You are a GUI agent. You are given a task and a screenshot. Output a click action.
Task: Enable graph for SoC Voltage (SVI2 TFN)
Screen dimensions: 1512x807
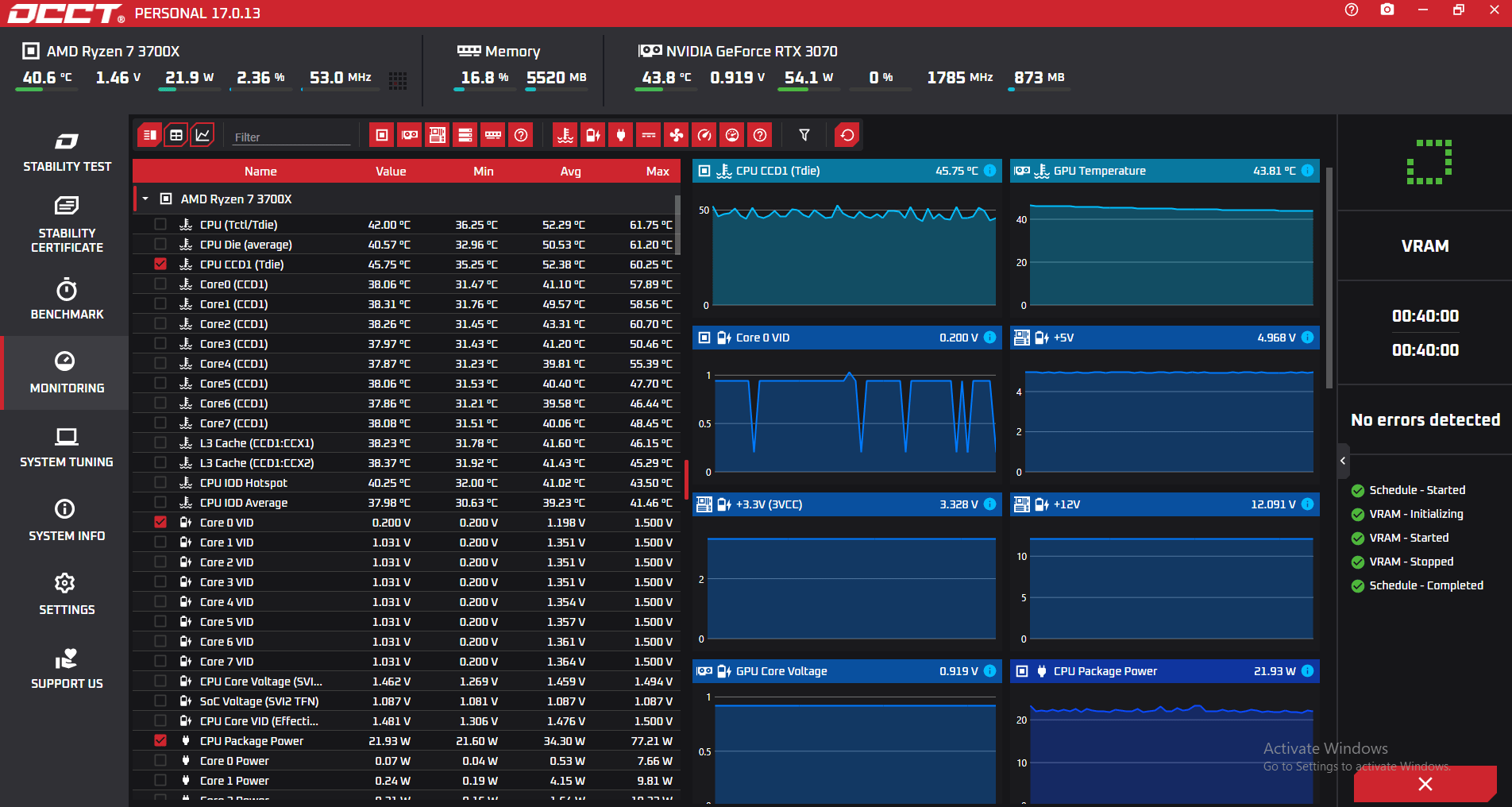(x=160, y=701)
